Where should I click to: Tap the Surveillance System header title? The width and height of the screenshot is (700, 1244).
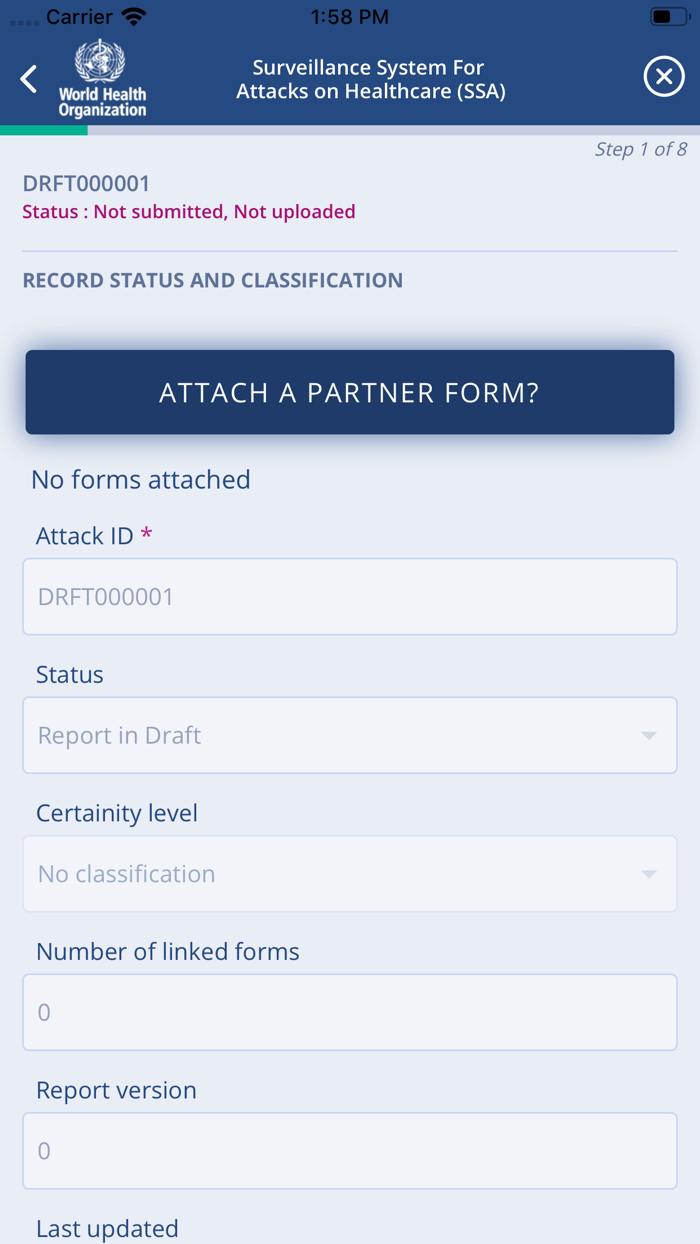pos(370,79)
